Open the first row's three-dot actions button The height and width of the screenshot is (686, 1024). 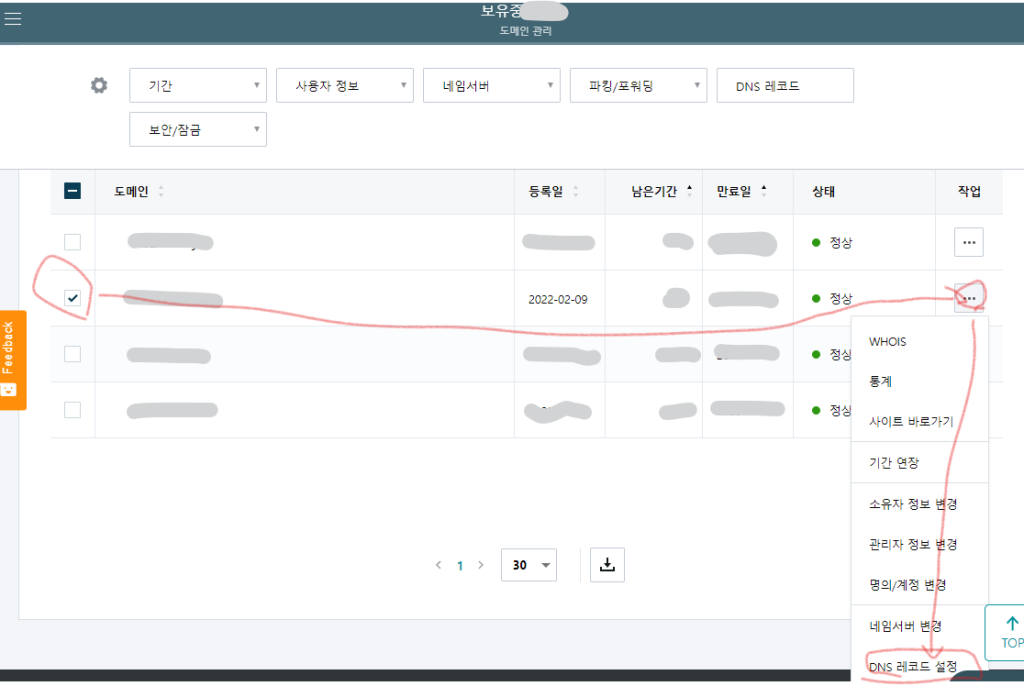click(967, 242)
